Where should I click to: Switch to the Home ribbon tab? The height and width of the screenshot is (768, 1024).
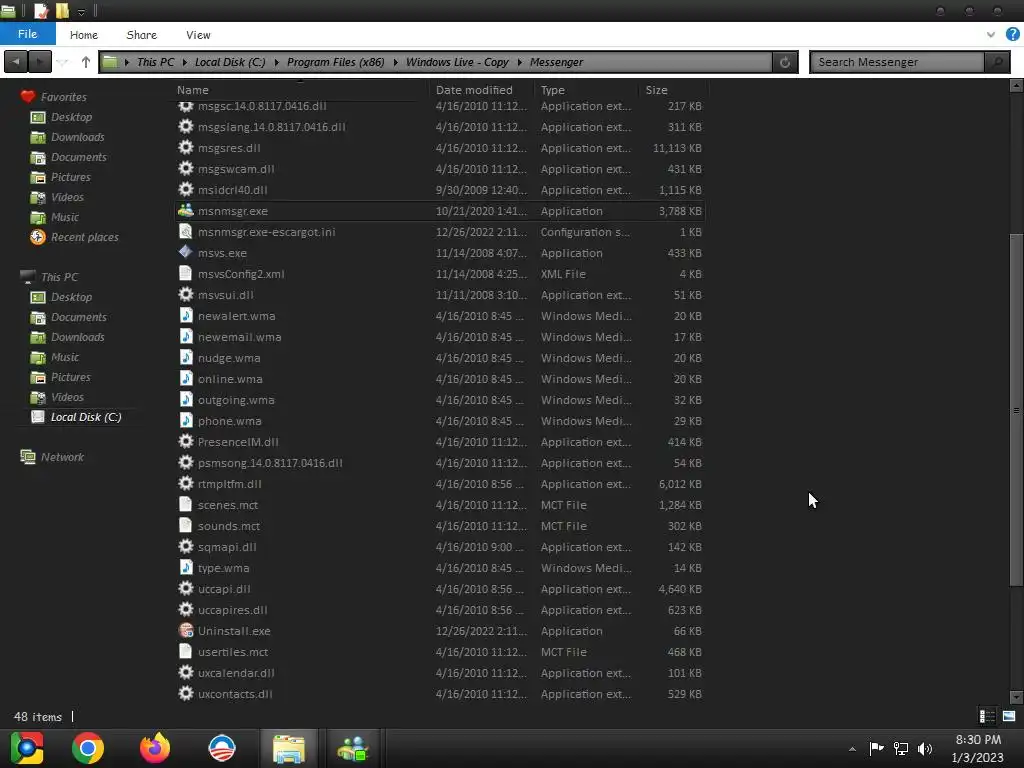(x=84, y=35)
